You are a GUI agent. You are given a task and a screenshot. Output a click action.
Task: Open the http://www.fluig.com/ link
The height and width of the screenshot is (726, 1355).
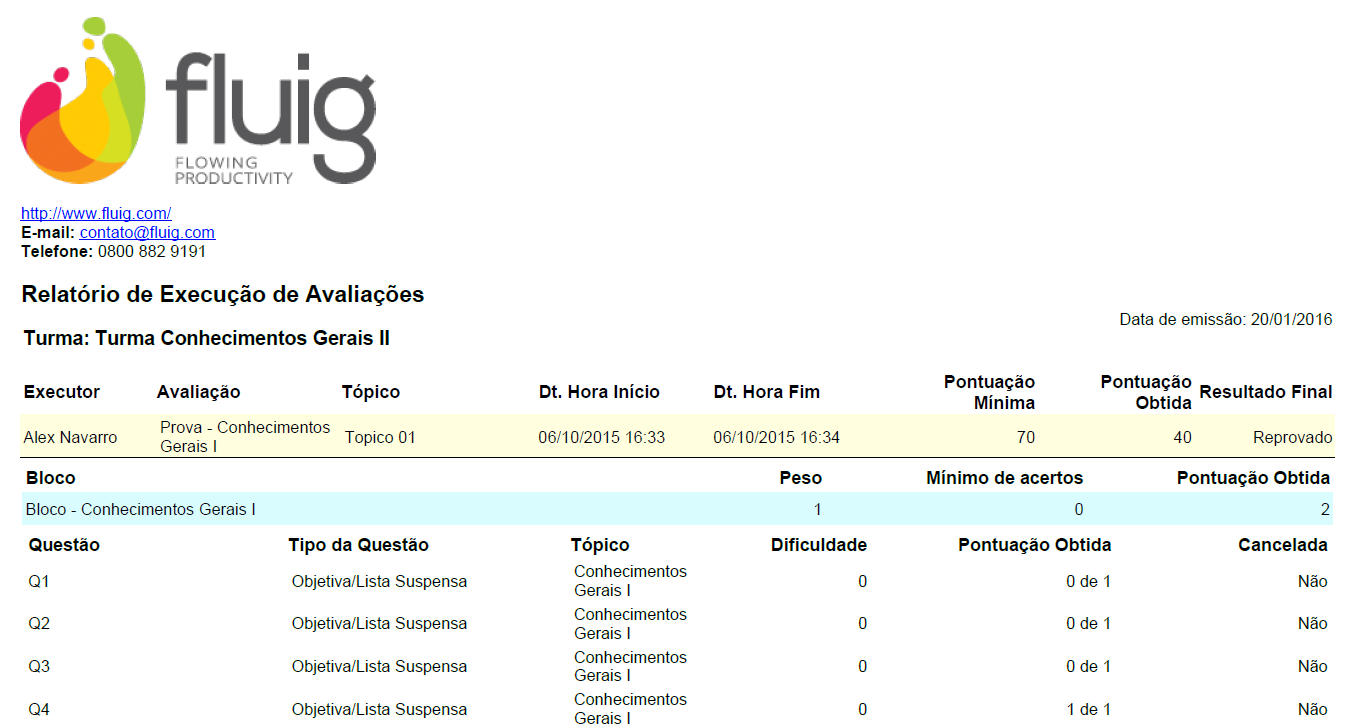click(x=96, y=213)
